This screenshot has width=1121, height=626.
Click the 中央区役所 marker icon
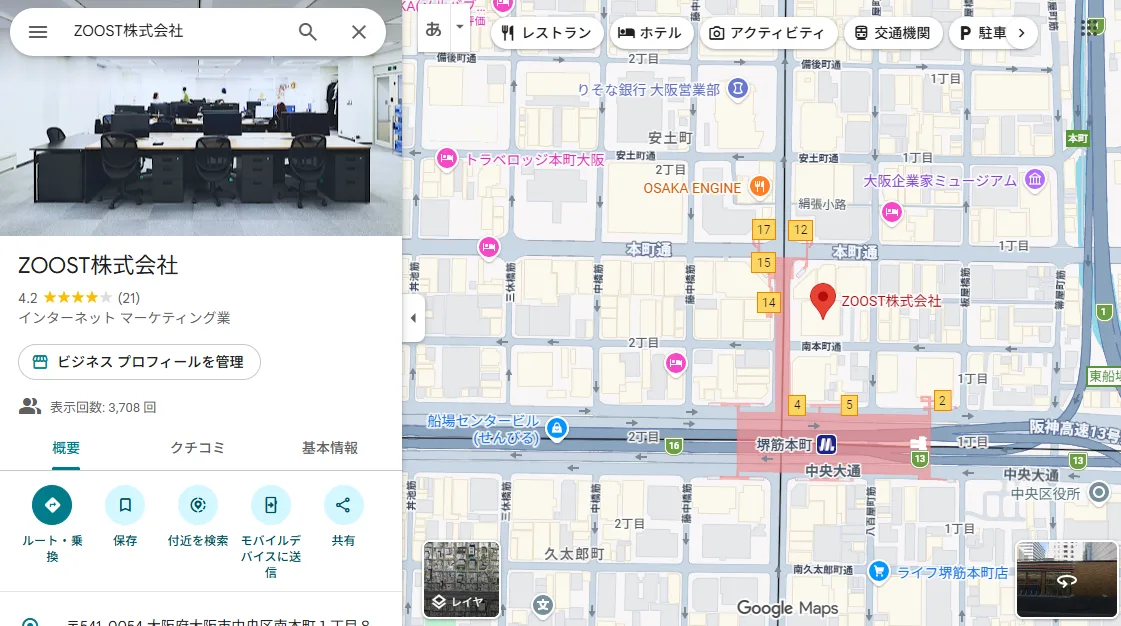point(1099,492)
